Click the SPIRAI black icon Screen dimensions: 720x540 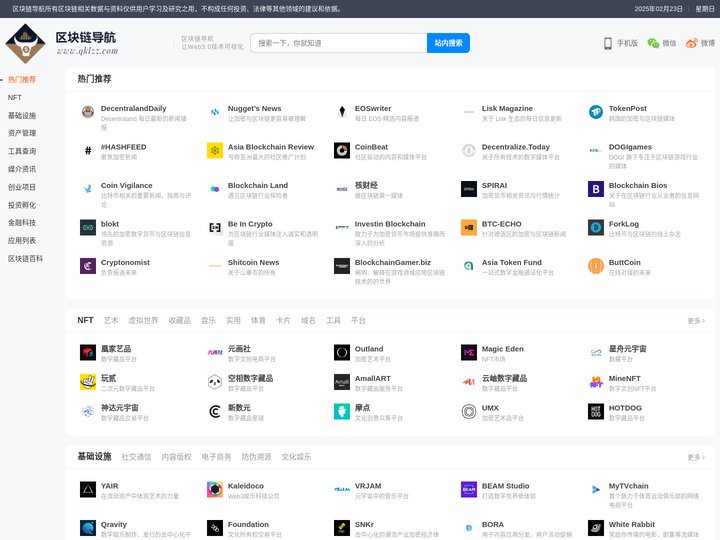[x=469, y=189]
